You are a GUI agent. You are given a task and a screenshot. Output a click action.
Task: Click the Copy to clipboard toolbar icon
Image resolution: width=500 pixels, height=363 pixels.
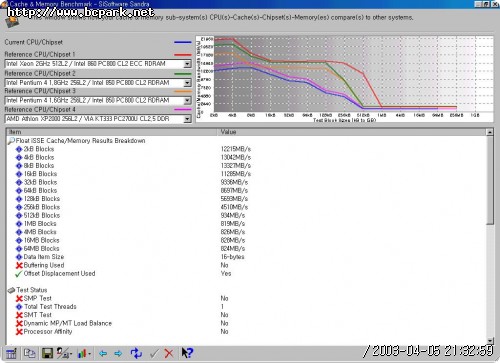(29, 353)
